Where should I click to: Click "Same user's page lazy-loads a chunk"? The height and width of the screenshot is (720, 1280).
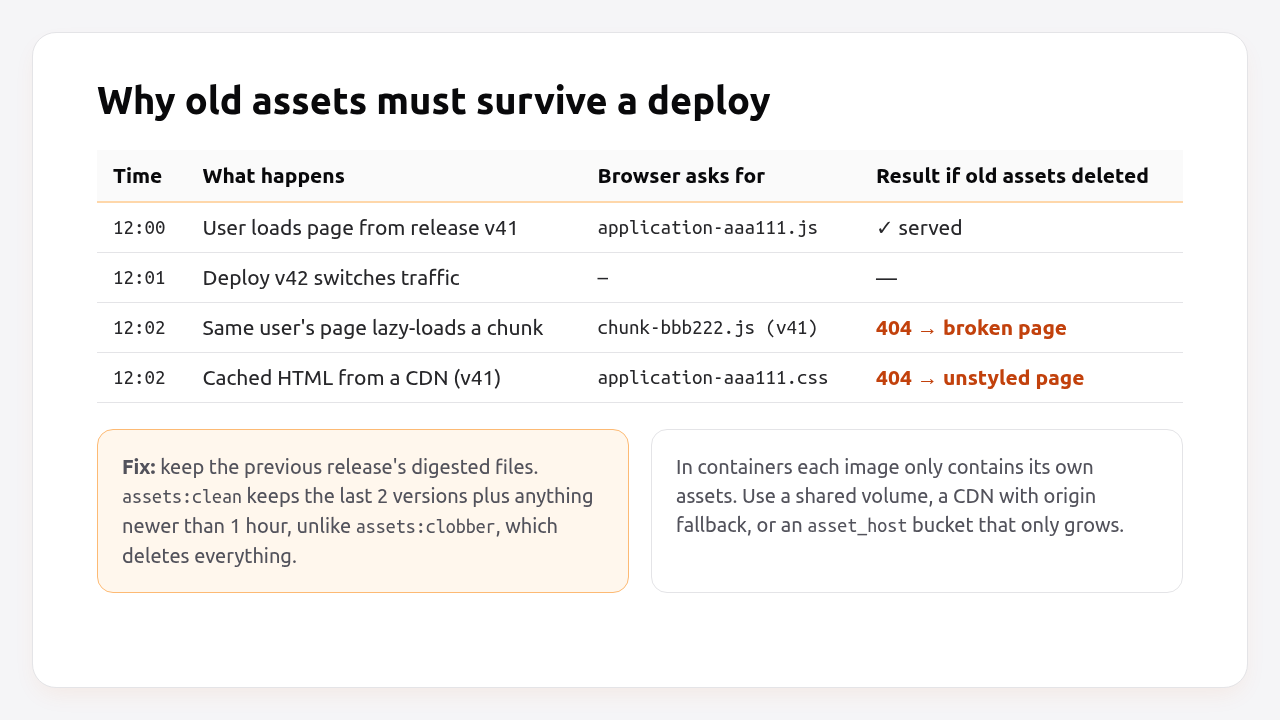pyautogui.click(x=373, y=328)
